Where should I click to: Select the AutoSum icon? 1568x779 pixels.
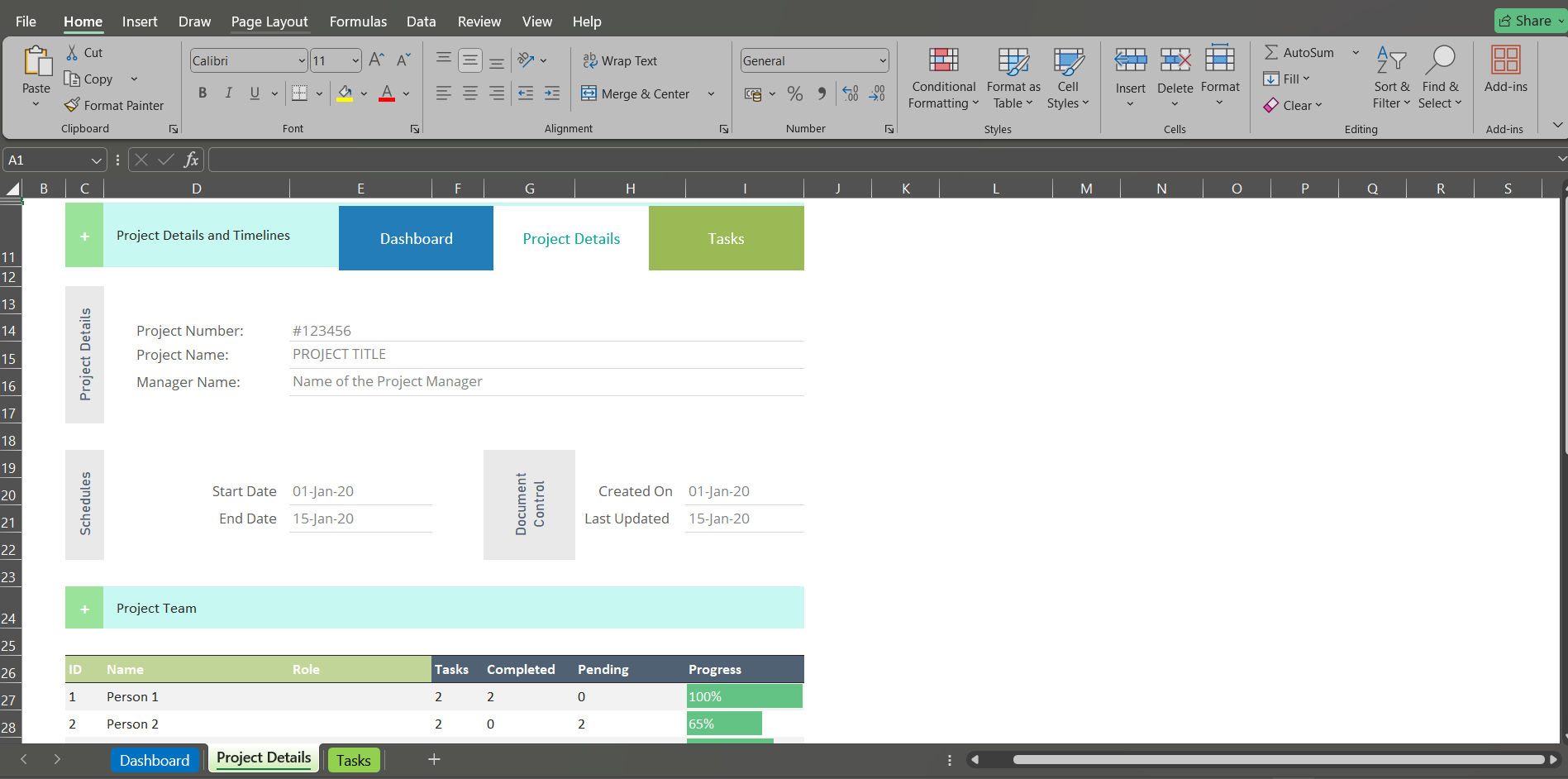tap(1270, 51)
